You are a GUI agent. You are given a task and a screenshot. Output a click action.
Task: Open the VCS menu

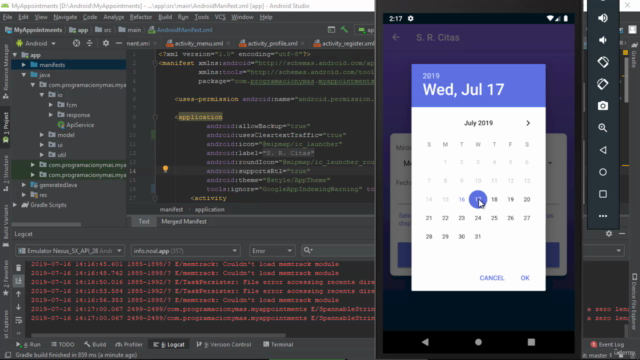220,17
